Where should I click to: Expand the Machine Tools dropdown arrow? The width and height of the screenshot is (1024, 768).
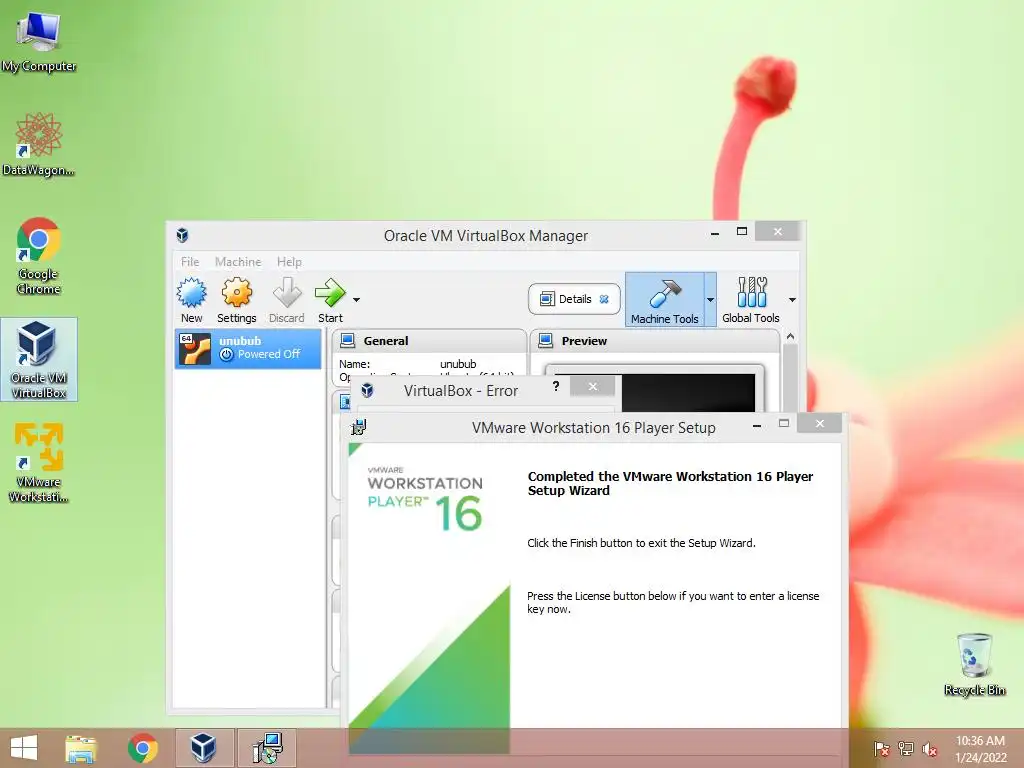pyautogui.click(x=711, y=300)
